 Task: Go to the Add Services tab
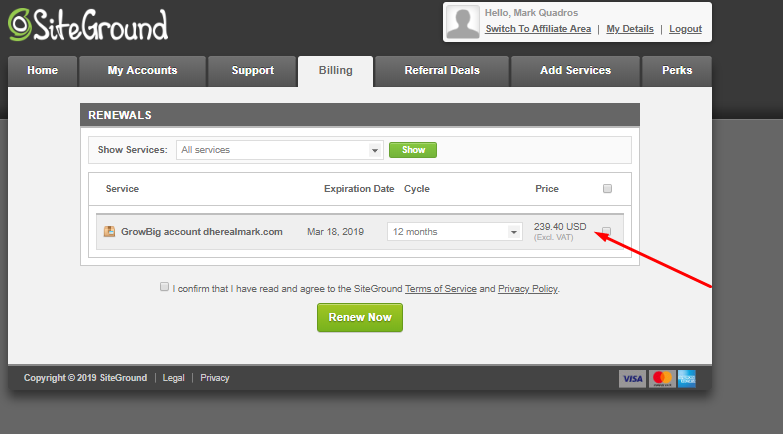575,71
